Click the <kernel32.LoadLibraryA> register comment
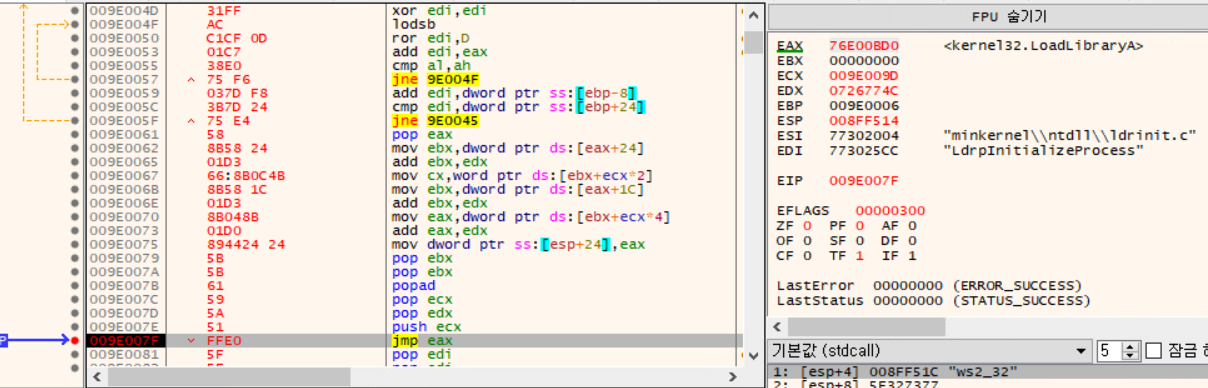The height and width of the screenshot is (388, 1208). [1043, 46]
